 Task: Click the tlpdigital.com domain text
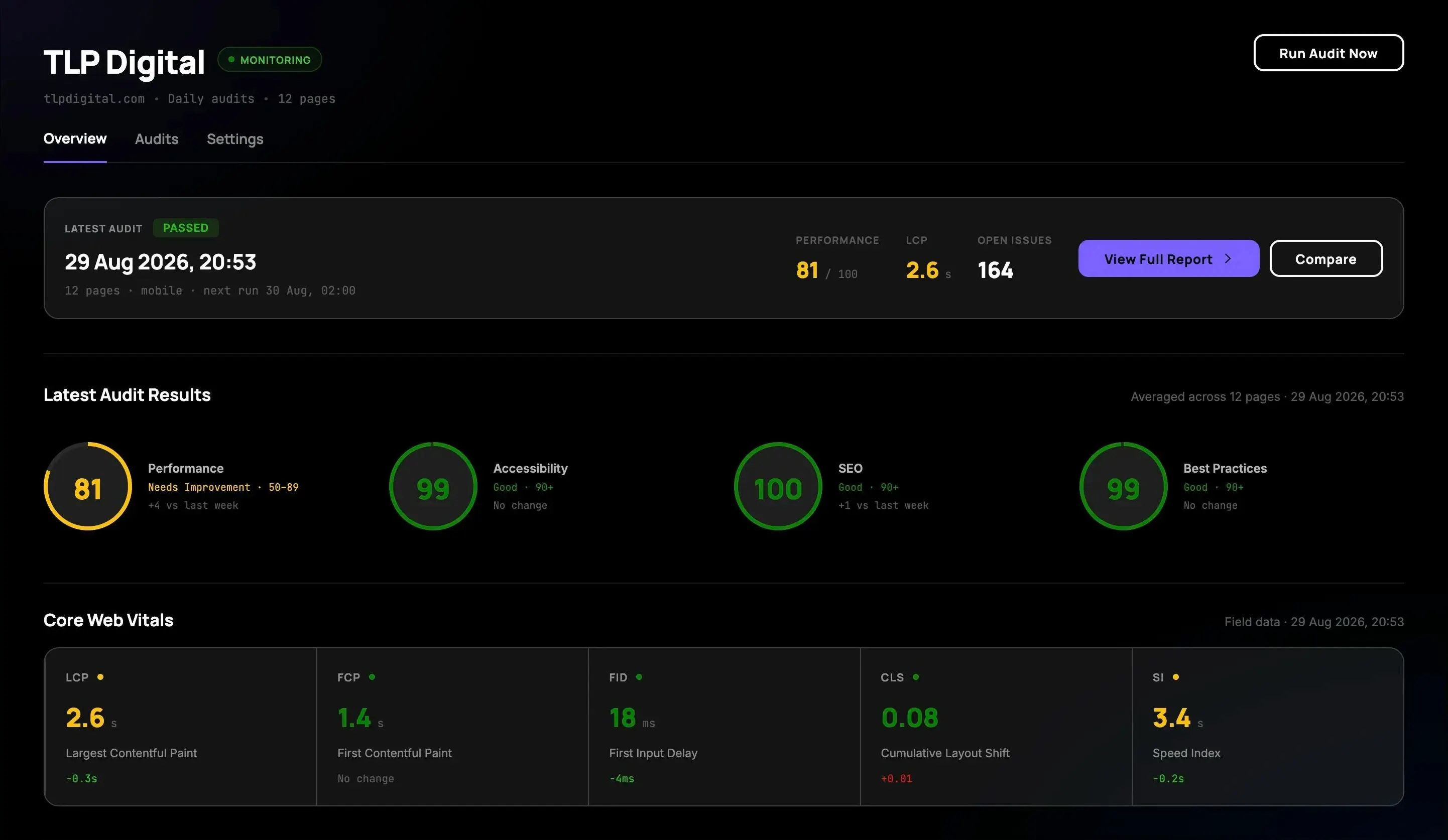[x=94, y=99]
